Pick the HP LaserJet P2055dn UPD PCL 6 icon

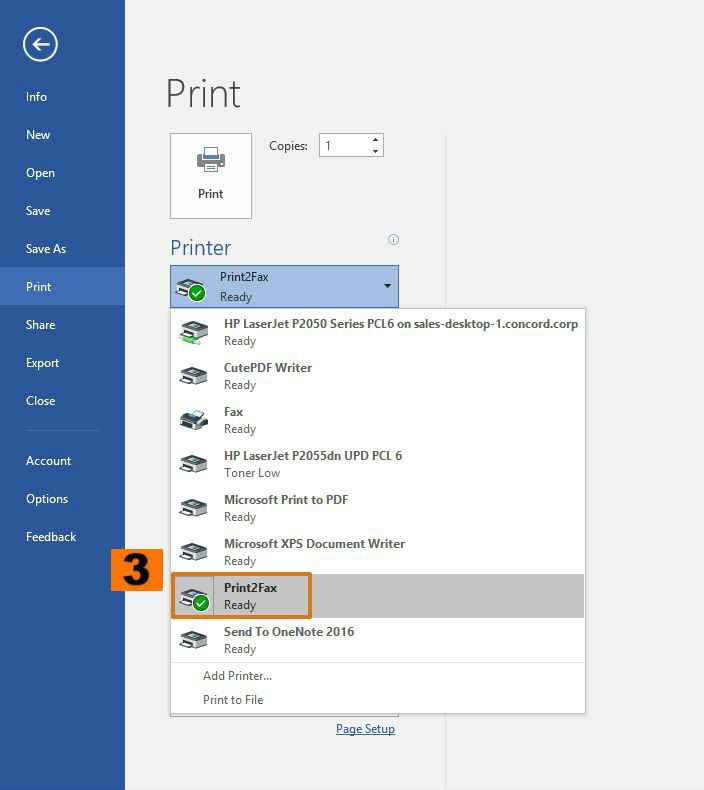click(193, 464)
